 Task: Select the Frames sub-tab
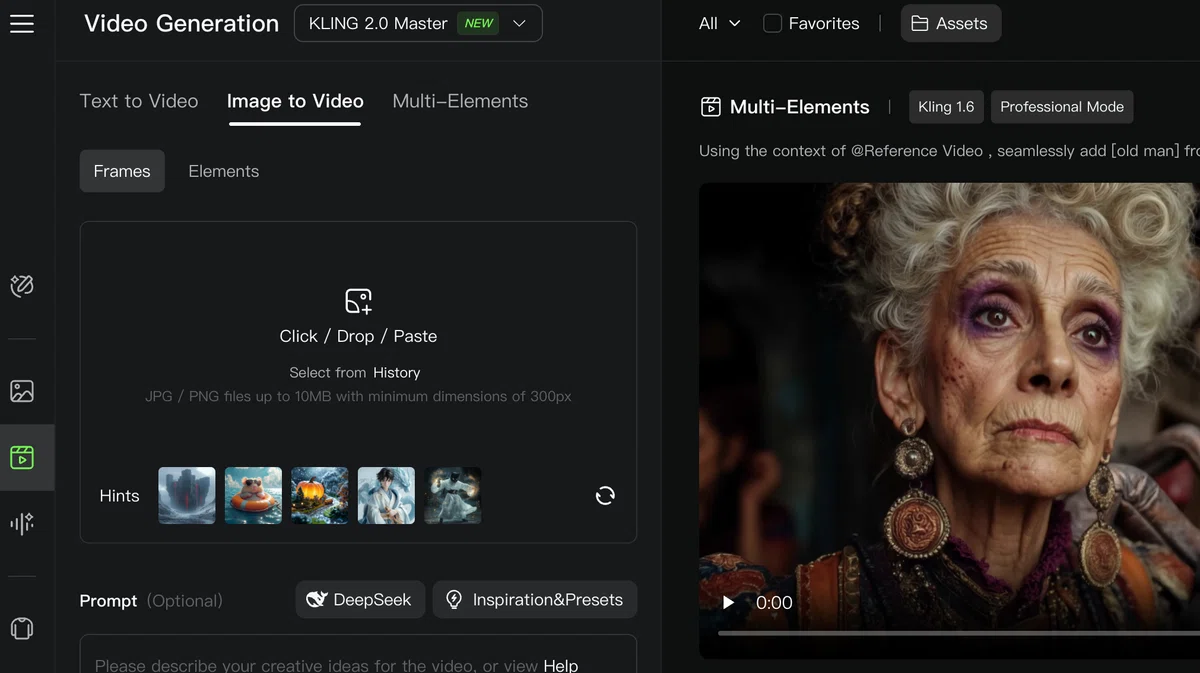pos(122,171)
